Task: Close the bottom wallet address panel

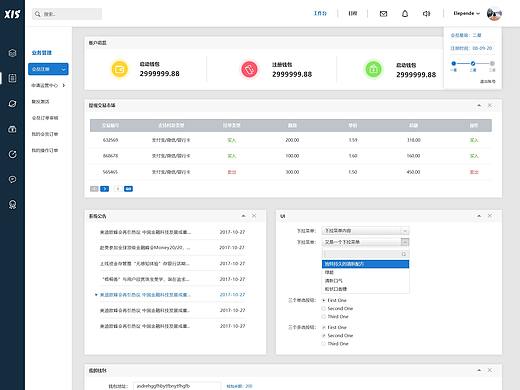Action: pos(490,370)
